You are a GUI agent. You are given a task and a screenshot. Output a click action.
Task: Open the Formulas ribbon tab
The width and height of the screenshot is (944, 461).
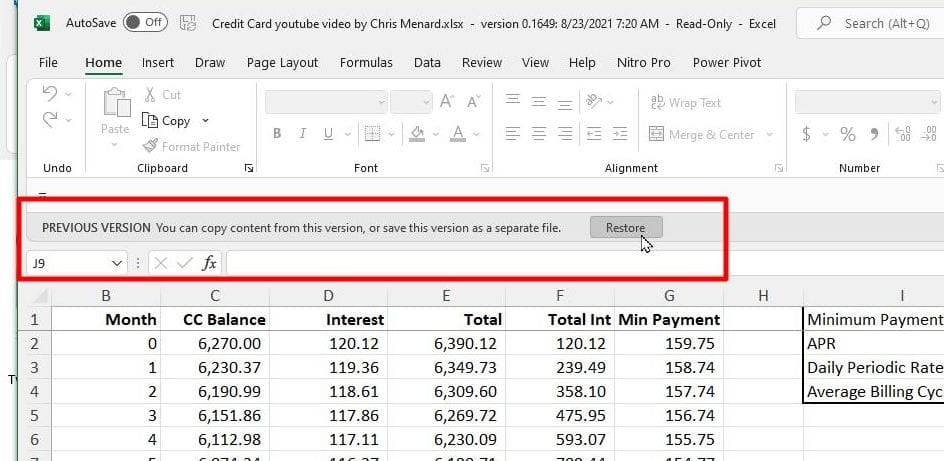click(366, 62)
